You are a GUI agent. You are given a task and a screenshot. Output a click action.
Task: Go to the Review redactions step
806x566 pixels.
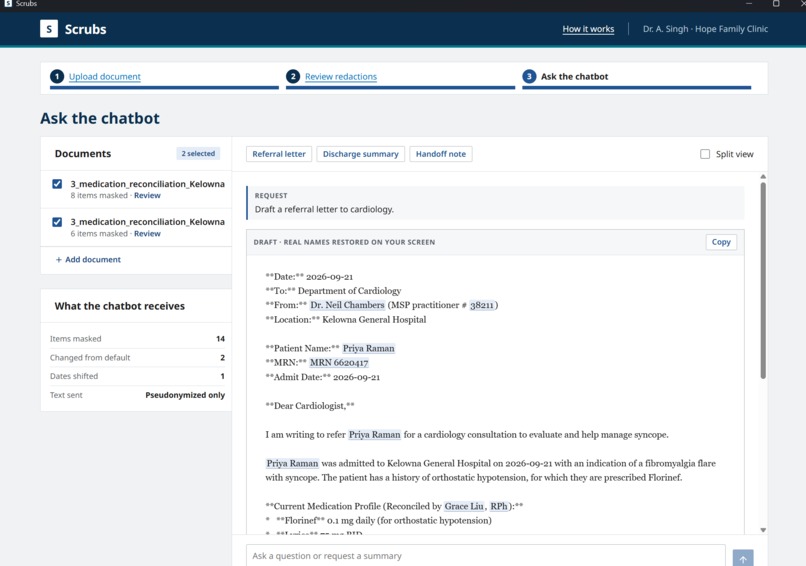pos(341,77)
